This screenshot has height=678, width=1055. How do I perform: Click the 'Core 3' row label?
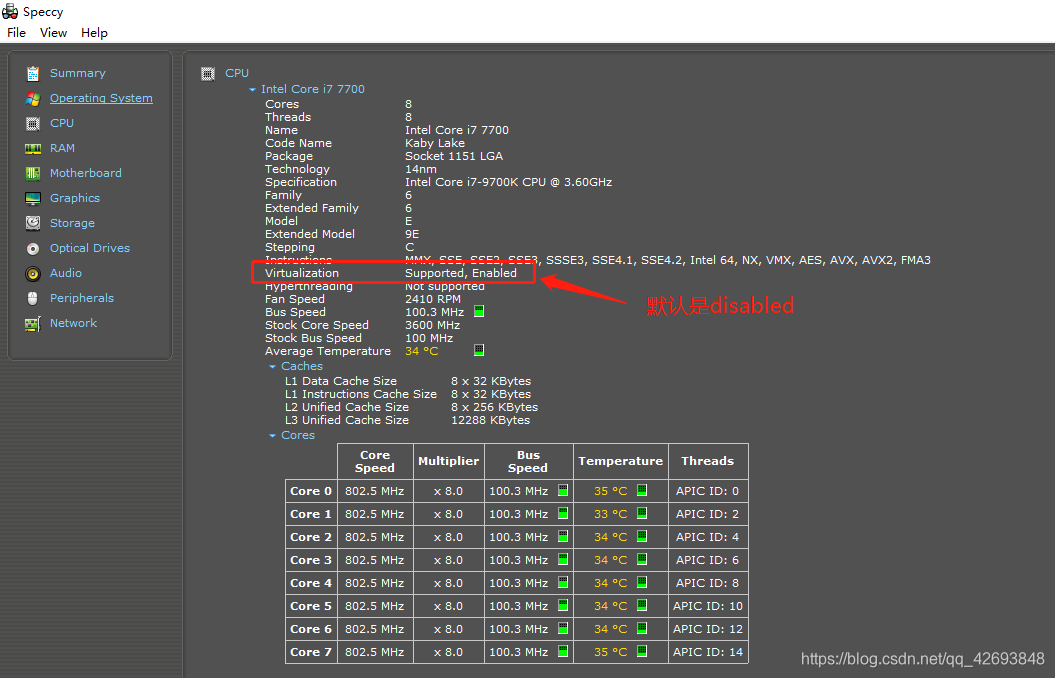(x=311, y=560)
